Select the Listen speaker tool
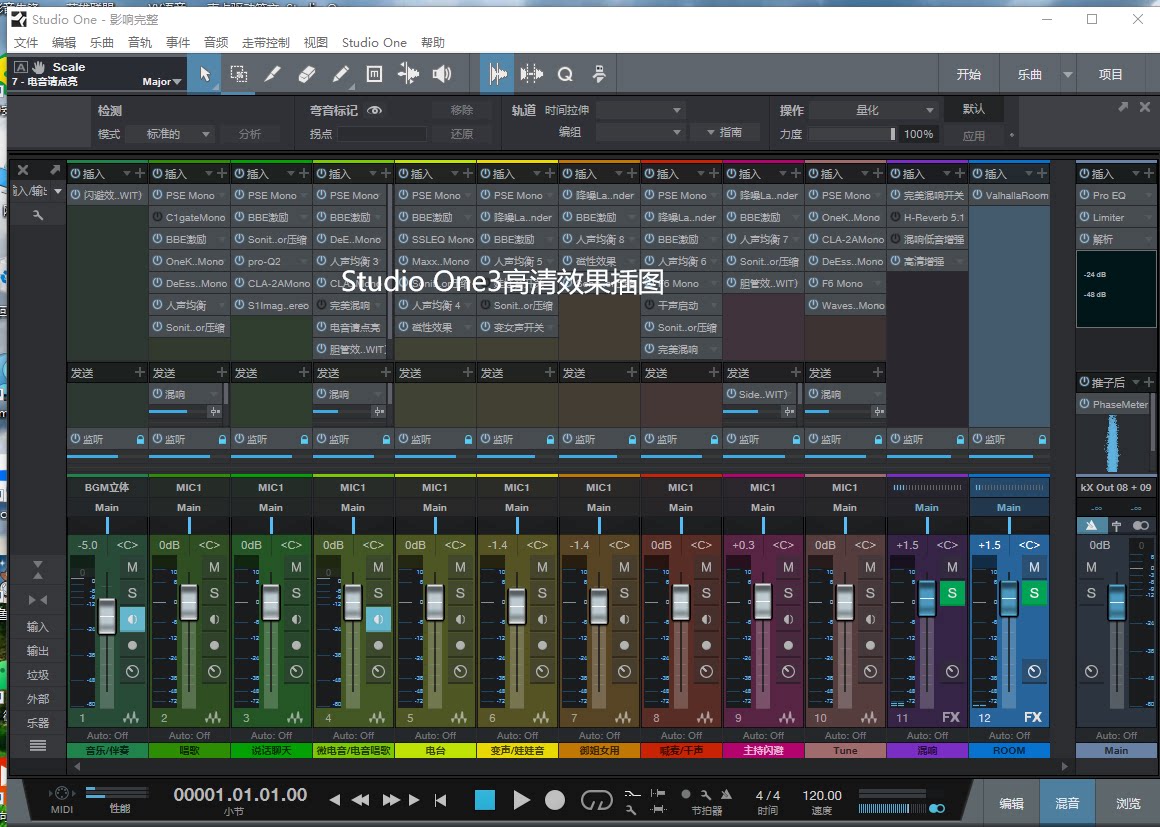1160x827 pixels. [442, 74]
